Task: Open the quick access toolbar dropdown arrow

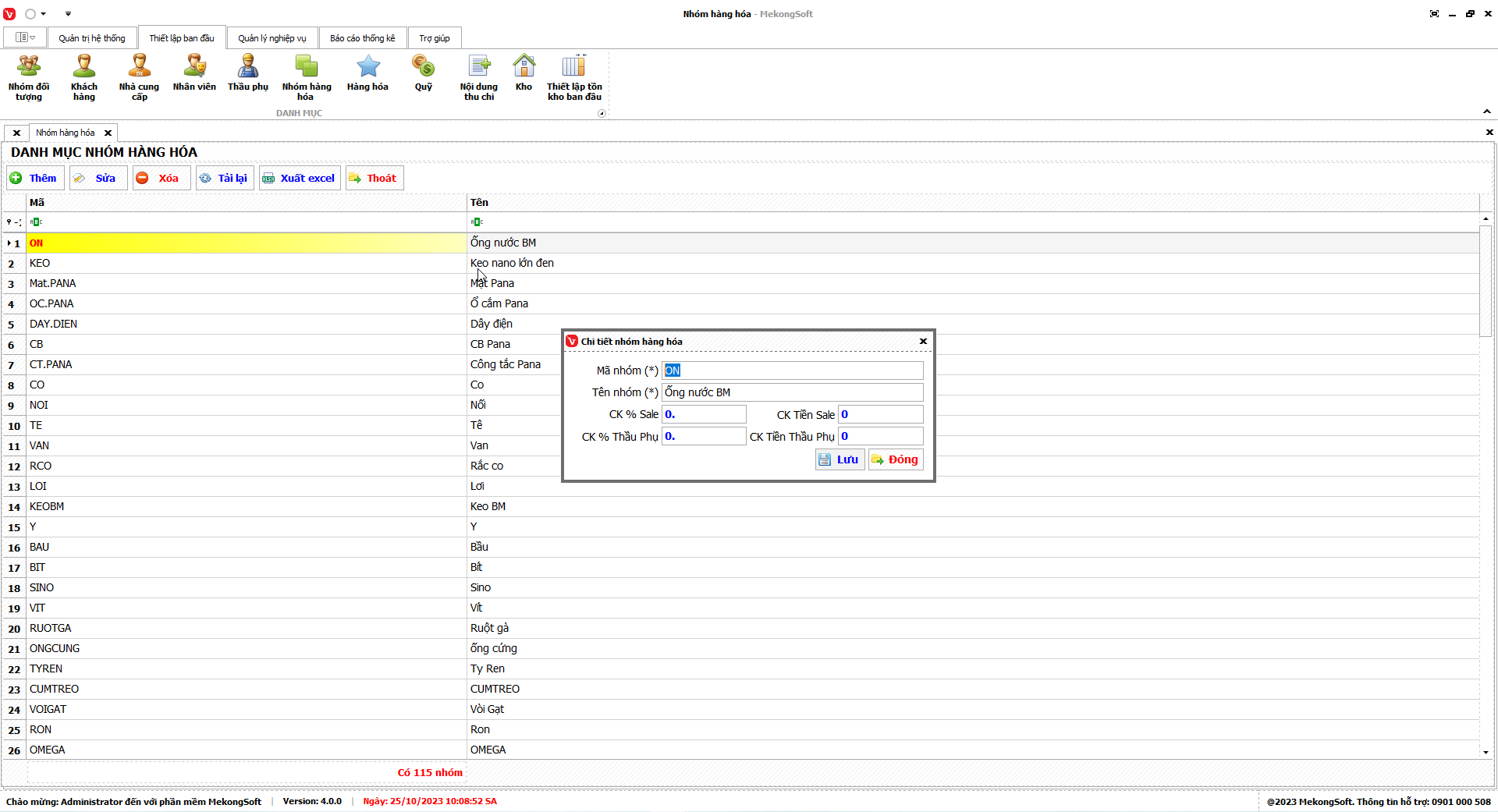Action: (68, 14)
